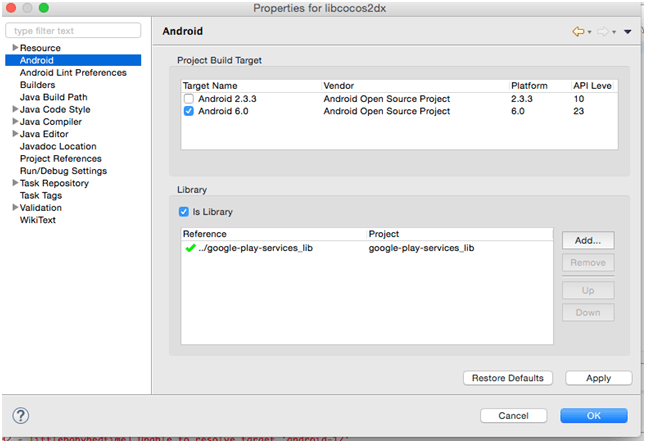
Task: Click the Help question mark icon
Action: pos(20,415)
